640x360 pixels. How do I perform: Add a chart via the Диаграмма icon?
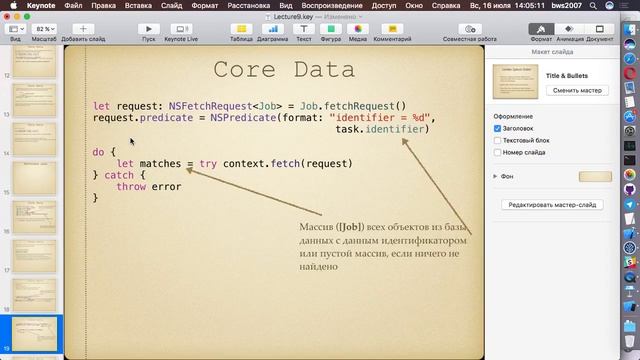(273, 29)
